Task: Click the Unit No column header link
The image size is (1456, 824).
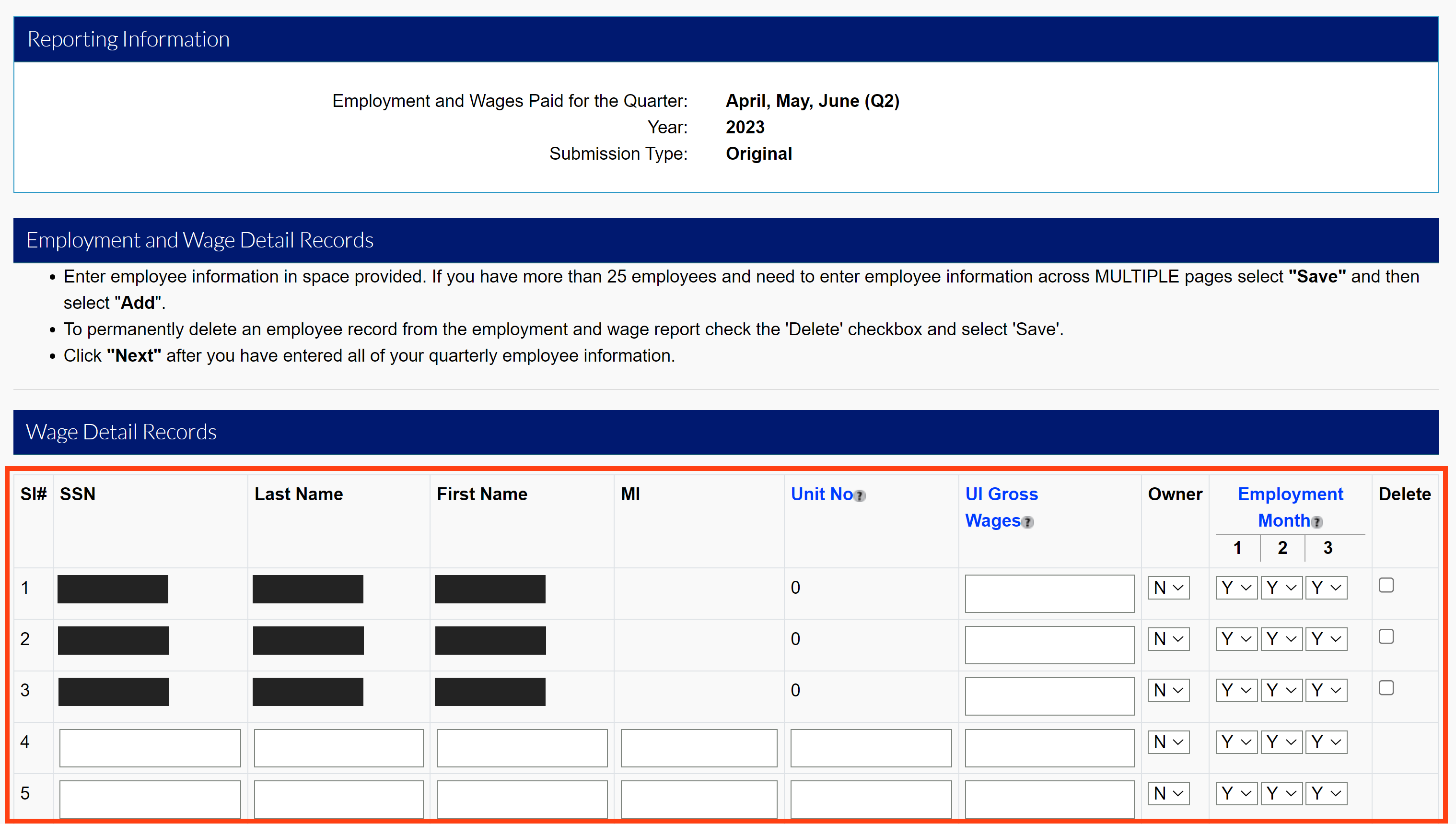Action: click(x=821, y=494)
